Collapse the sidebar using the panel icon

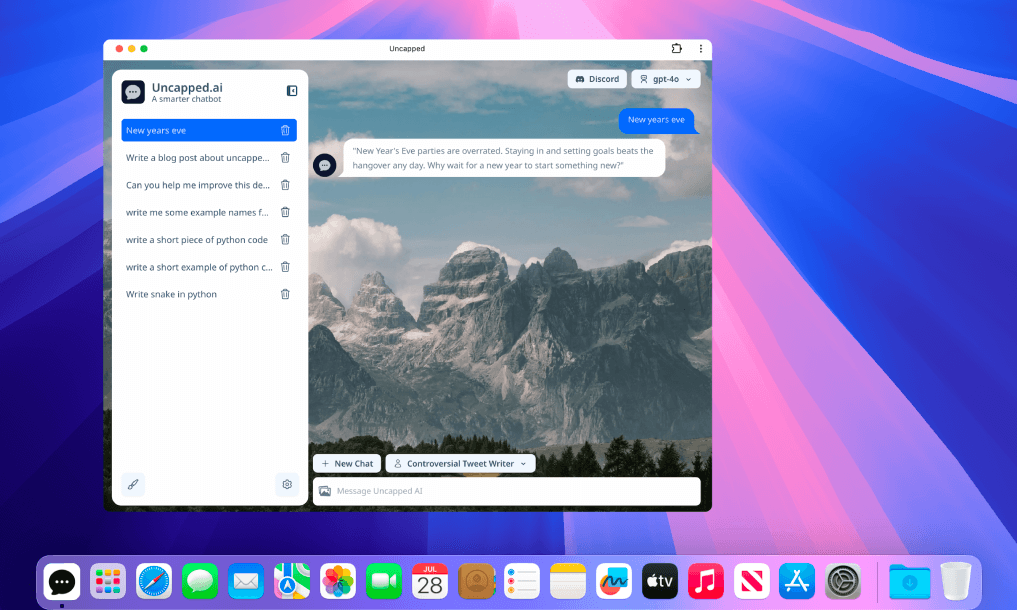click(292, 91)
